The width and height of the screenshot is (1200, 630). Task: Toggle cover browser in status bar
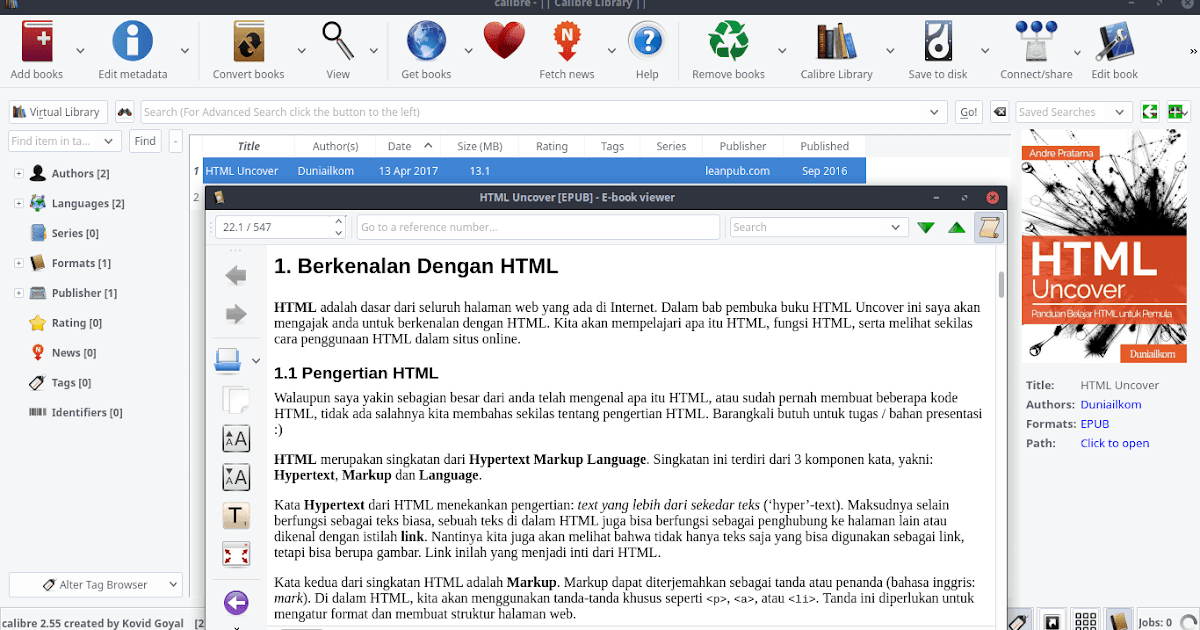tap(1052, 622)
